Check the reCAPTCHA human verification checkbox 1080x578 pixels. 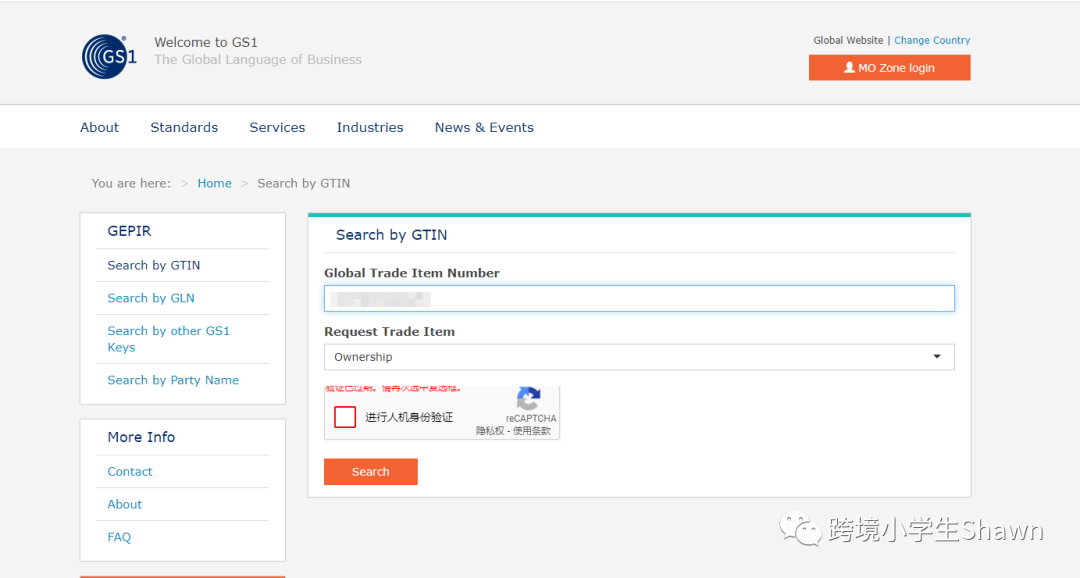coord(345,417)
